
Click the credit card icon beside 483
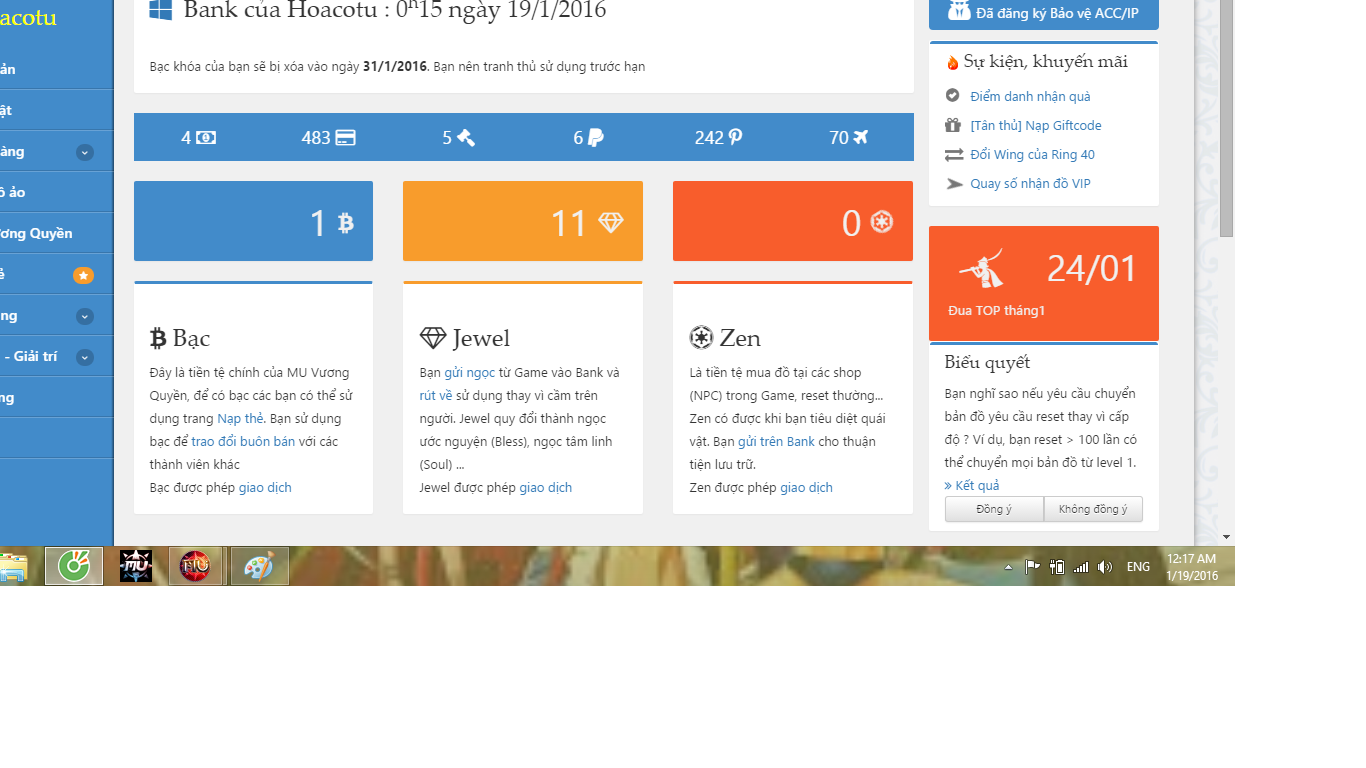345,138
